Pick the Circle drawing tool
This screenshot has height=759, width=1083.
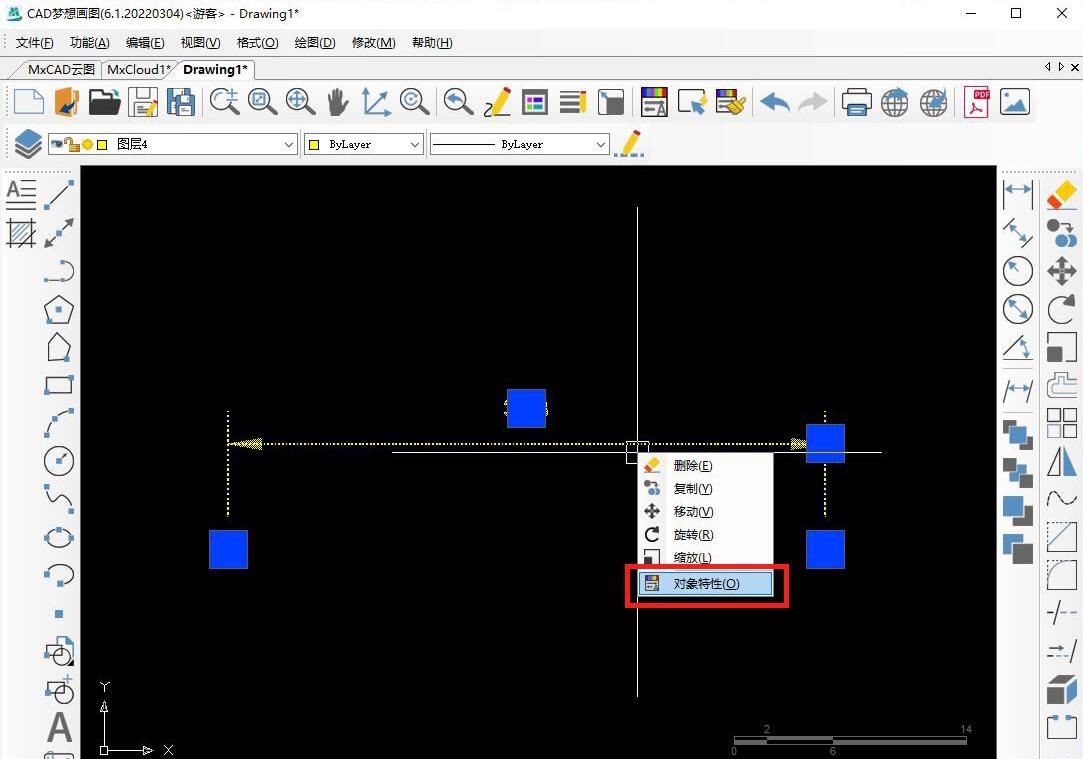pos(59,461)
